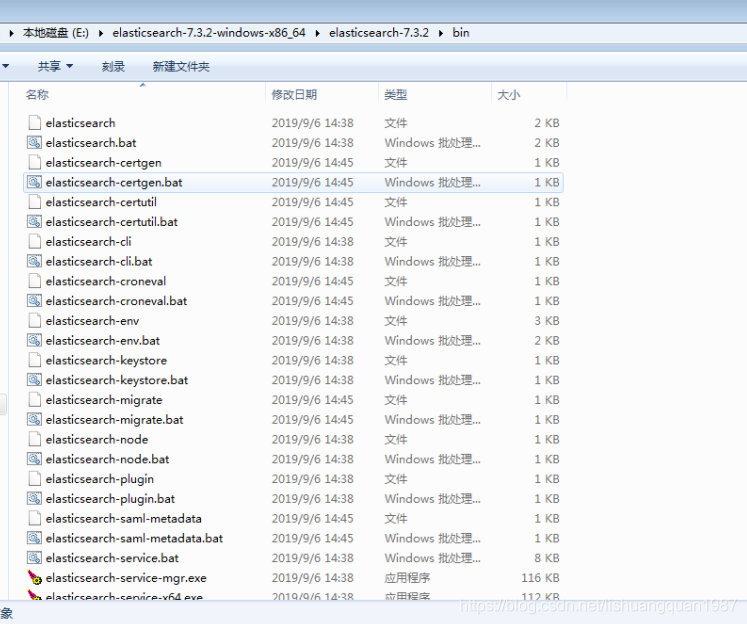Open the 共享 dropdown menu

(x=55, y=66)
